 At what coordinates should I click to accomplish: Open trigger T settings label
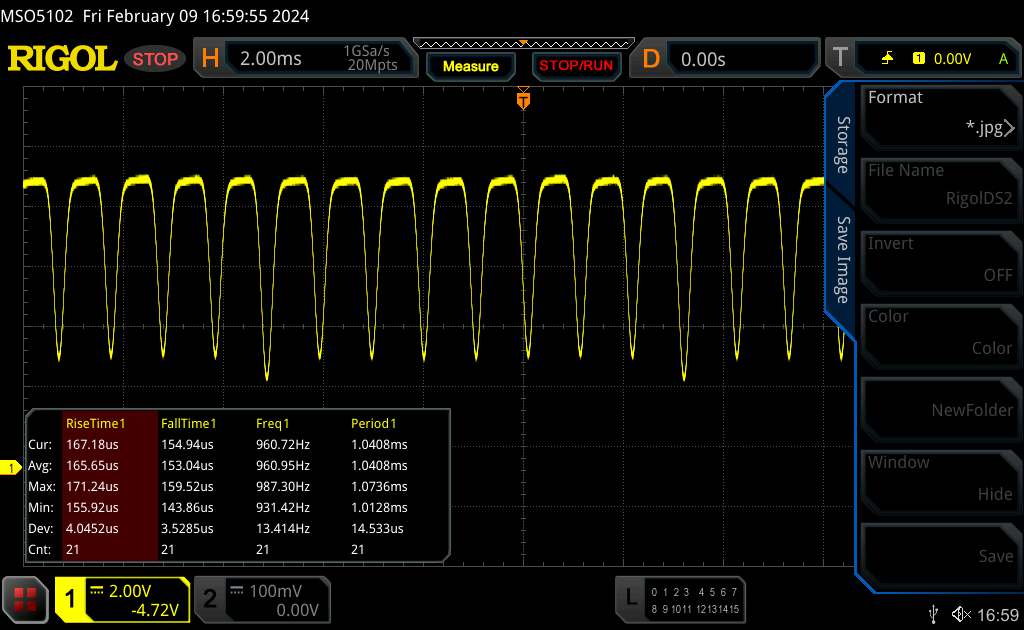840,58
